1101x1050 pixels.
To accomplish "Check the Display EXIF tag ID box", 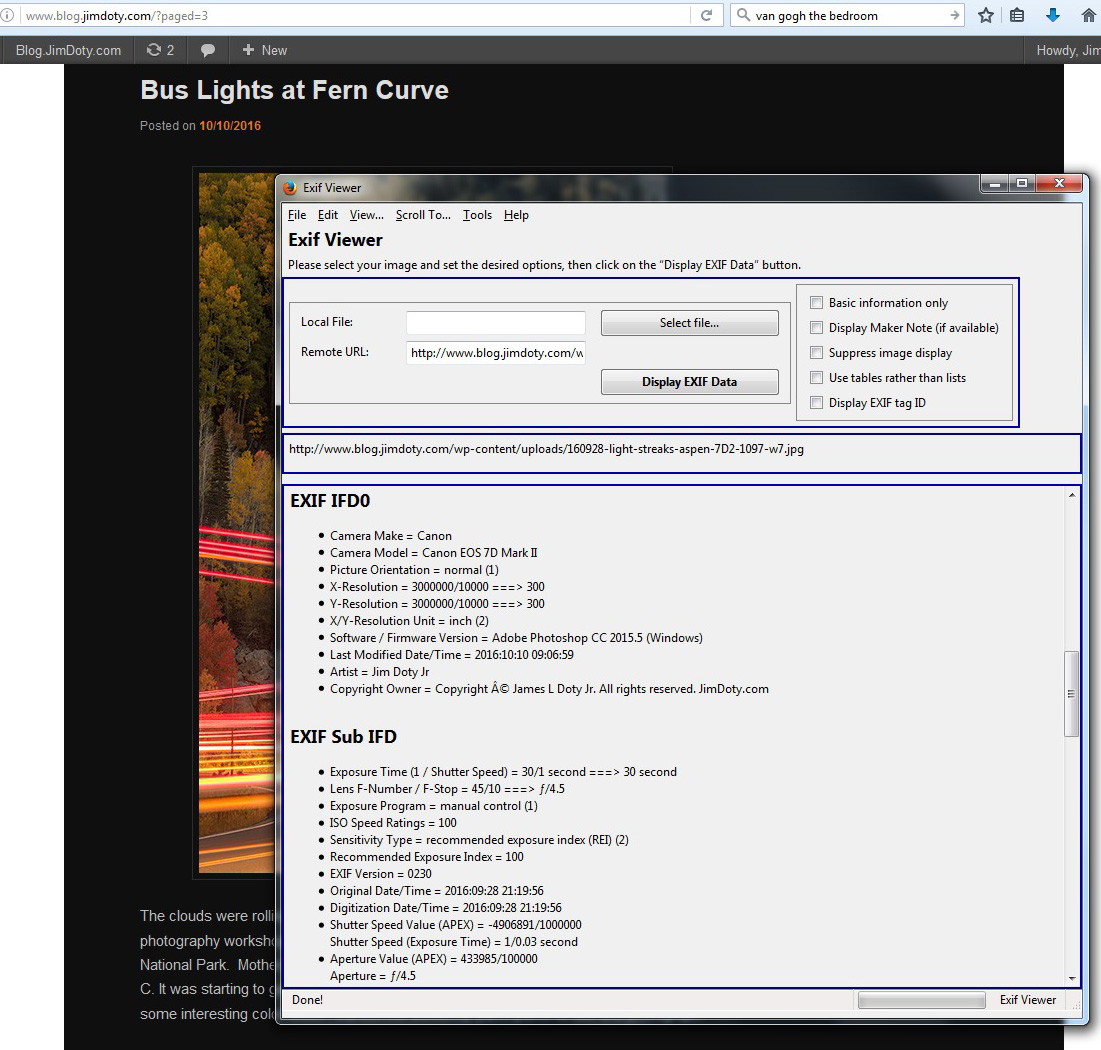I will [817, 402].
